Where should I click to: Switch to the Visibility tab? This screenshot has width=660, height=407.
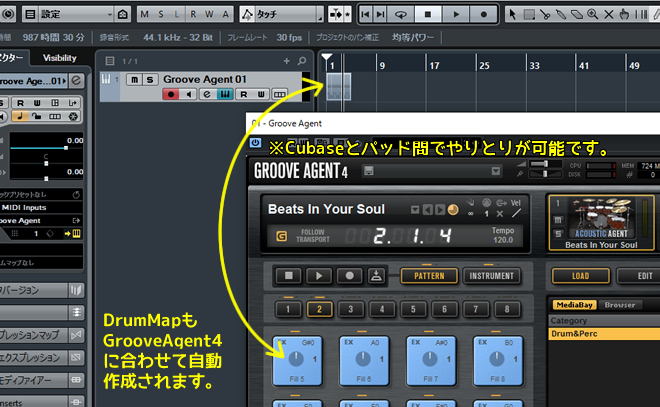[x=60, y=58]
